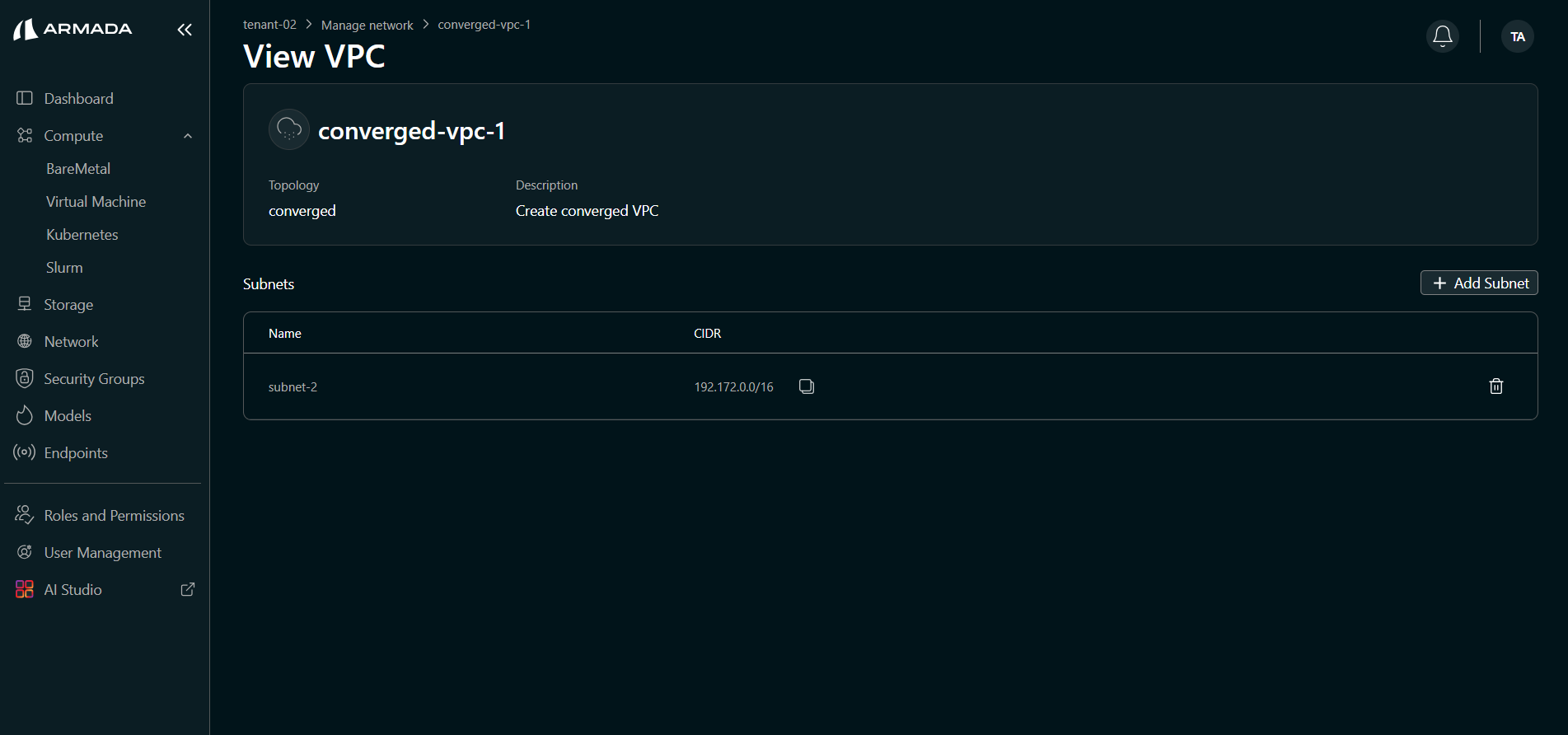Click the Security Groups shield icon
Viewport: 1568px width, 735px height.
25,378
